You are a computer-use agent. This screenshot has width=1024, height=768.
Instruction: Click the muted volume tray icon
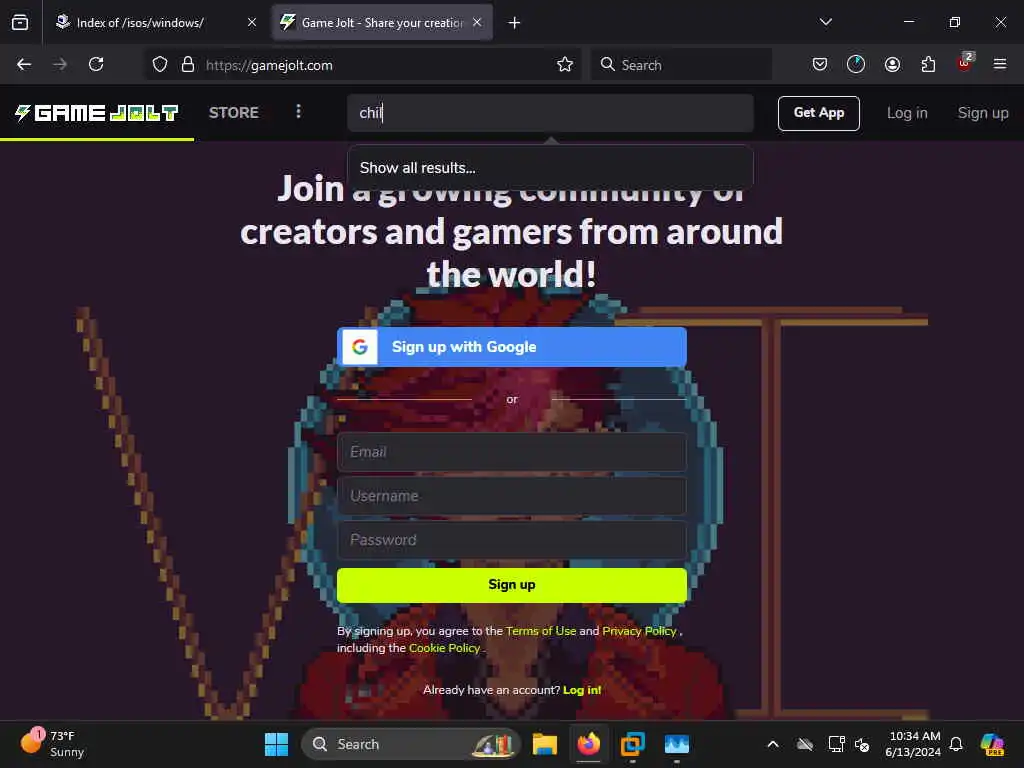(862, 744)
